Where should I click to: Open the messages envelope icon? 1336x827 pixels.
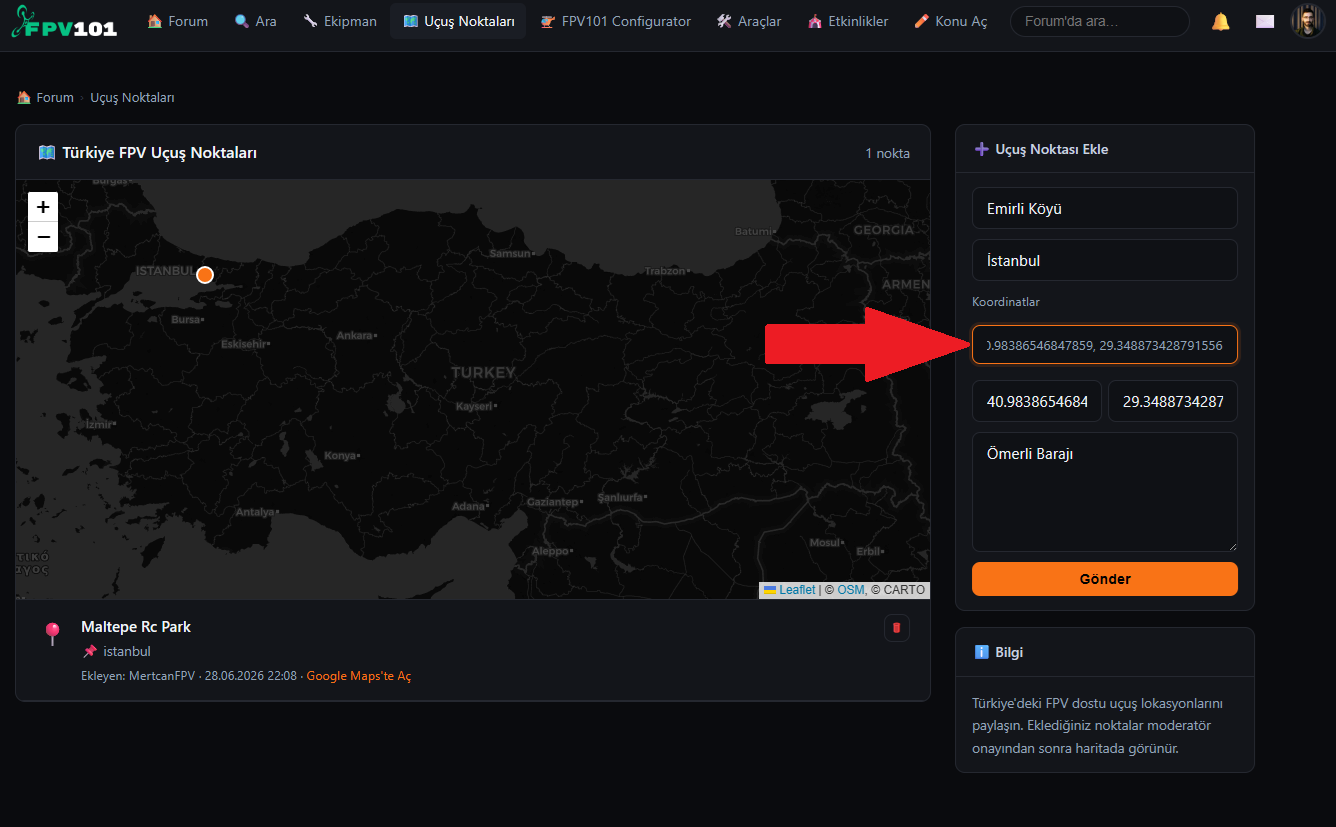point(1265,21)
